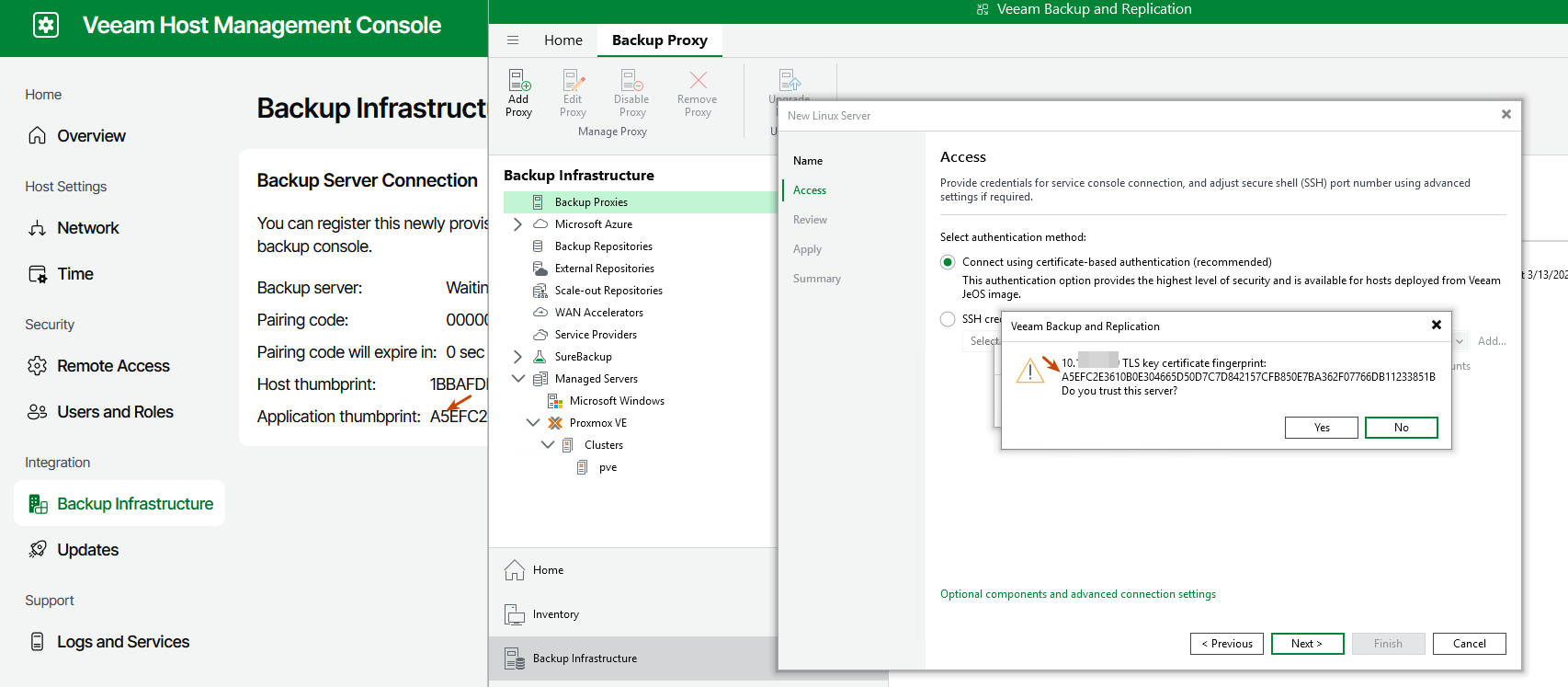The image size is (1568, 687).
Task: Select WAN Accelerators tree node
Action: (x=598, y=313)
